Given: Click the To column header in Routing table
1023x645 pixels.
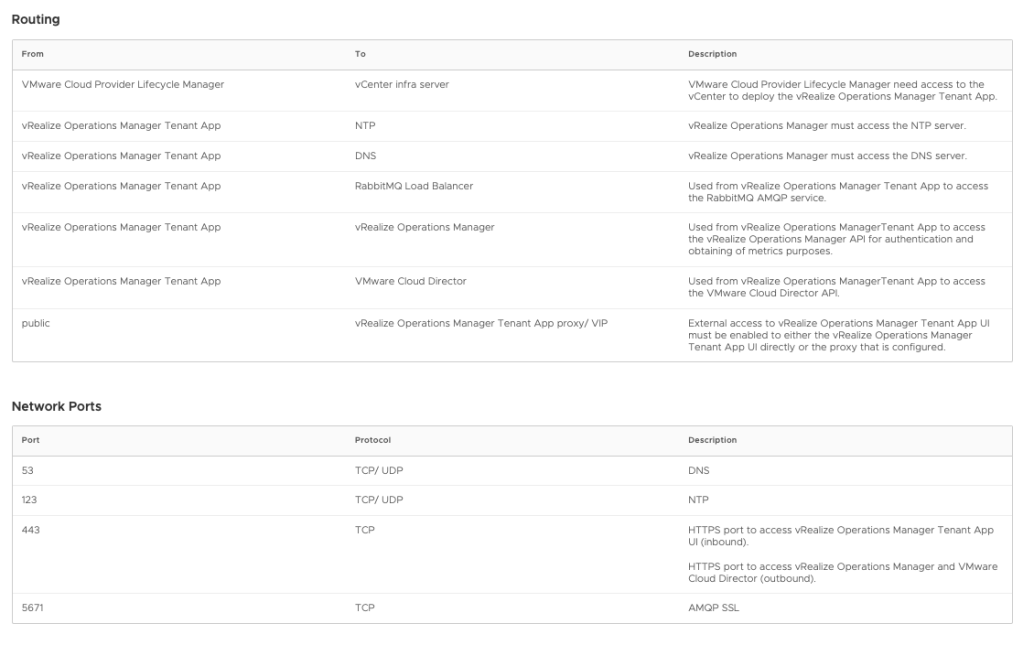Looking at the screenshot, I should coord(360,54).
